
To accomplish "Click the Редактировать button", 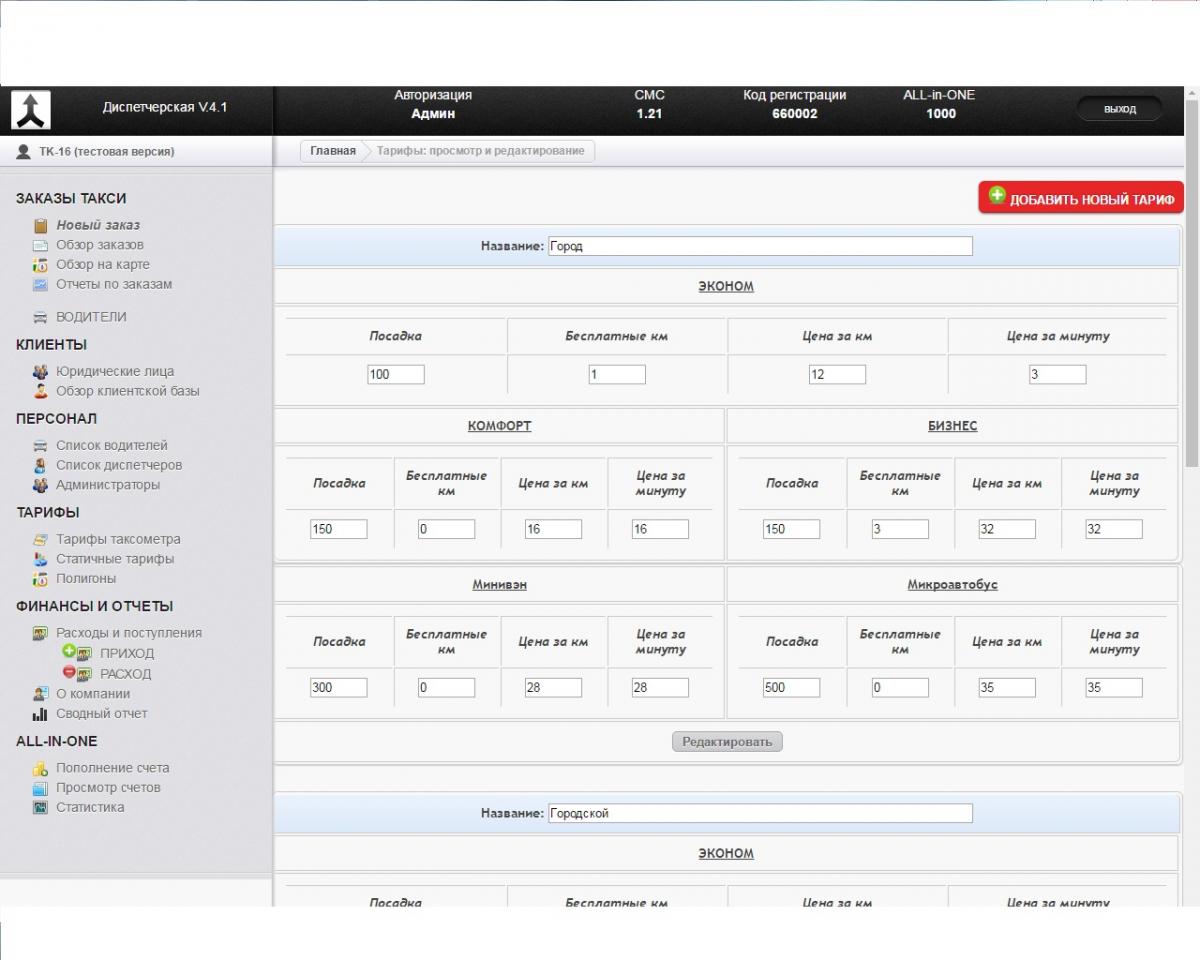I will [x=727, y=742].
